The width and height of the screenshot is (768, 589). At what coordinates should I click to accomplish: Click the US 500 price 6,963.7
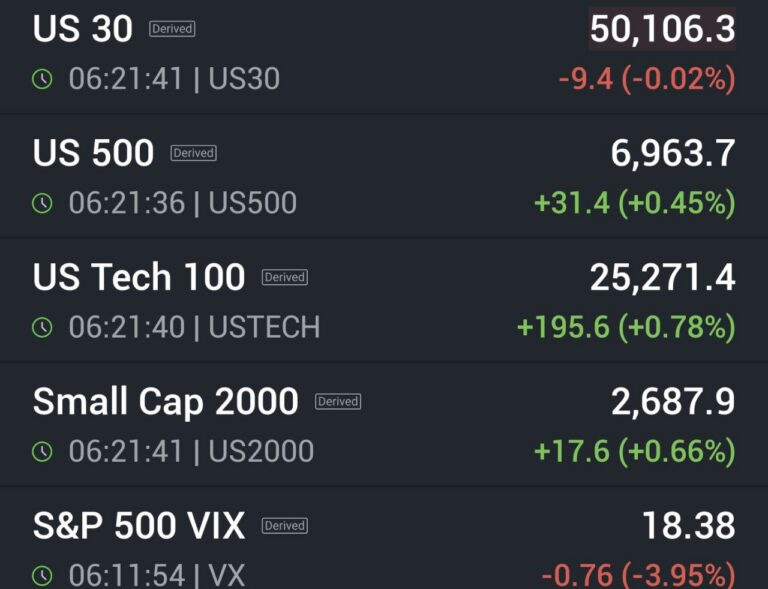point(673,153)
